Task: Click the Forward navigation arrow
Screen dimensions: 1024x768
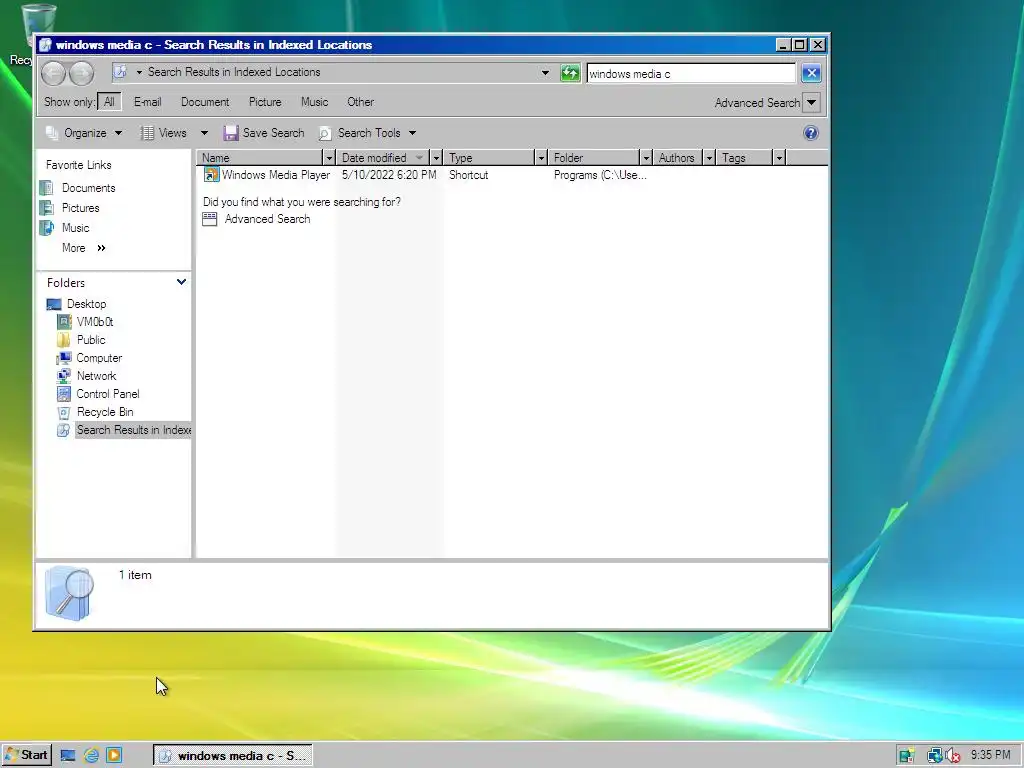Action: (82, 73)
